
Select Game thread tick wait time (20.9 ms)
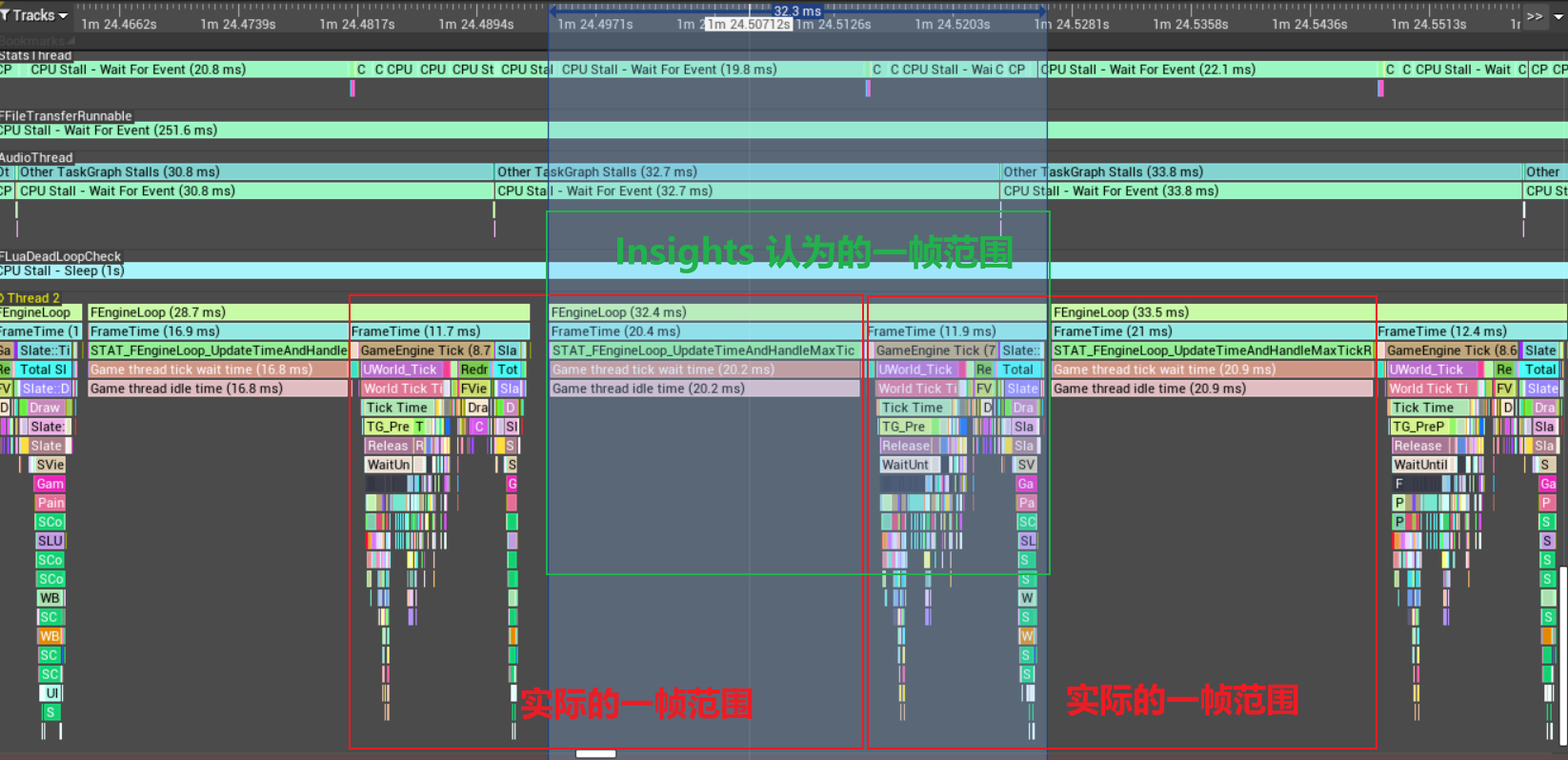(x=1212, y=370)
